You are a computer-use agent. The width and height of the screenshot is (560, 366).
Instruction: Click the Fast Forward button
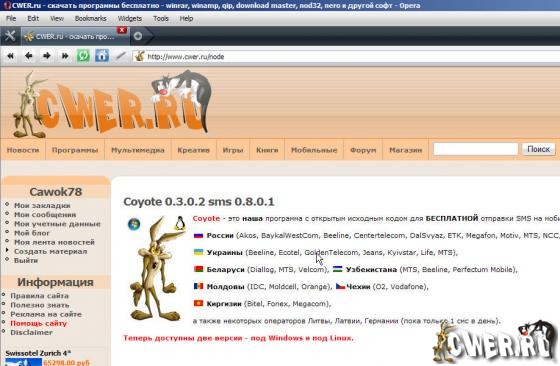65,56
